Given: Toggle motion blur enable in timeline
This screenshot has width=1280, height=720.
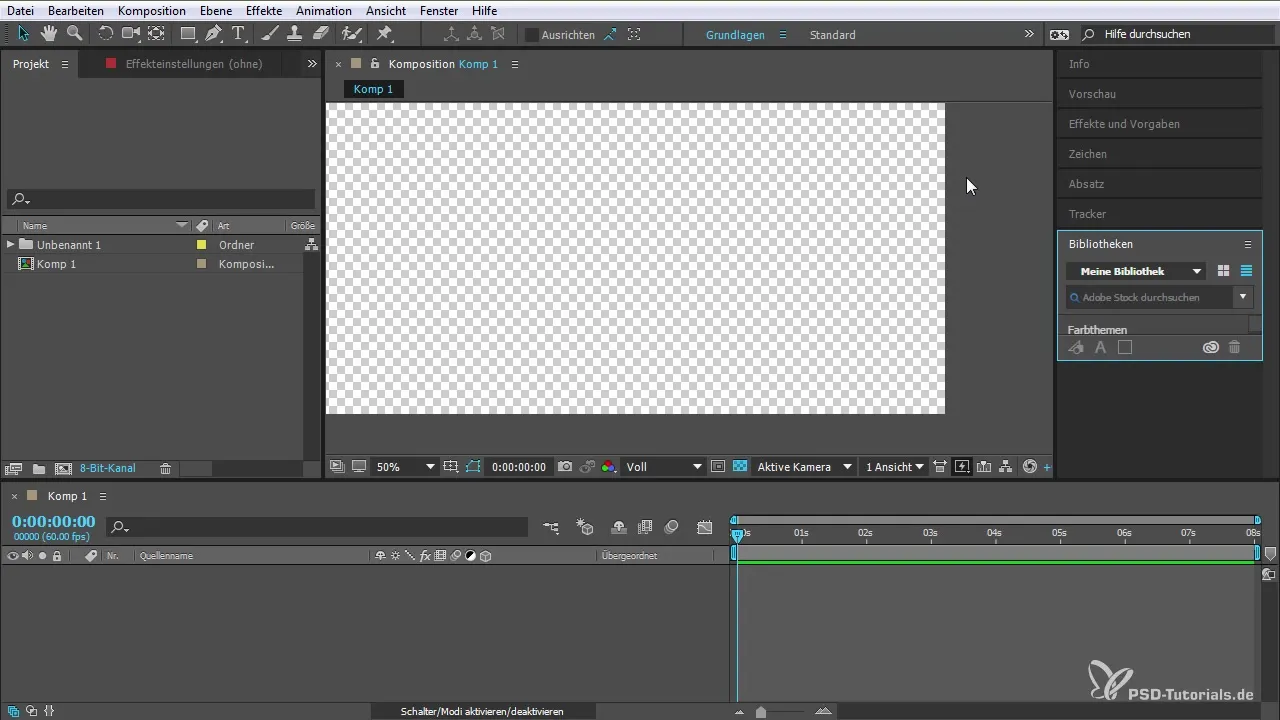Looking at the screenshot, I should pos(672,527).
